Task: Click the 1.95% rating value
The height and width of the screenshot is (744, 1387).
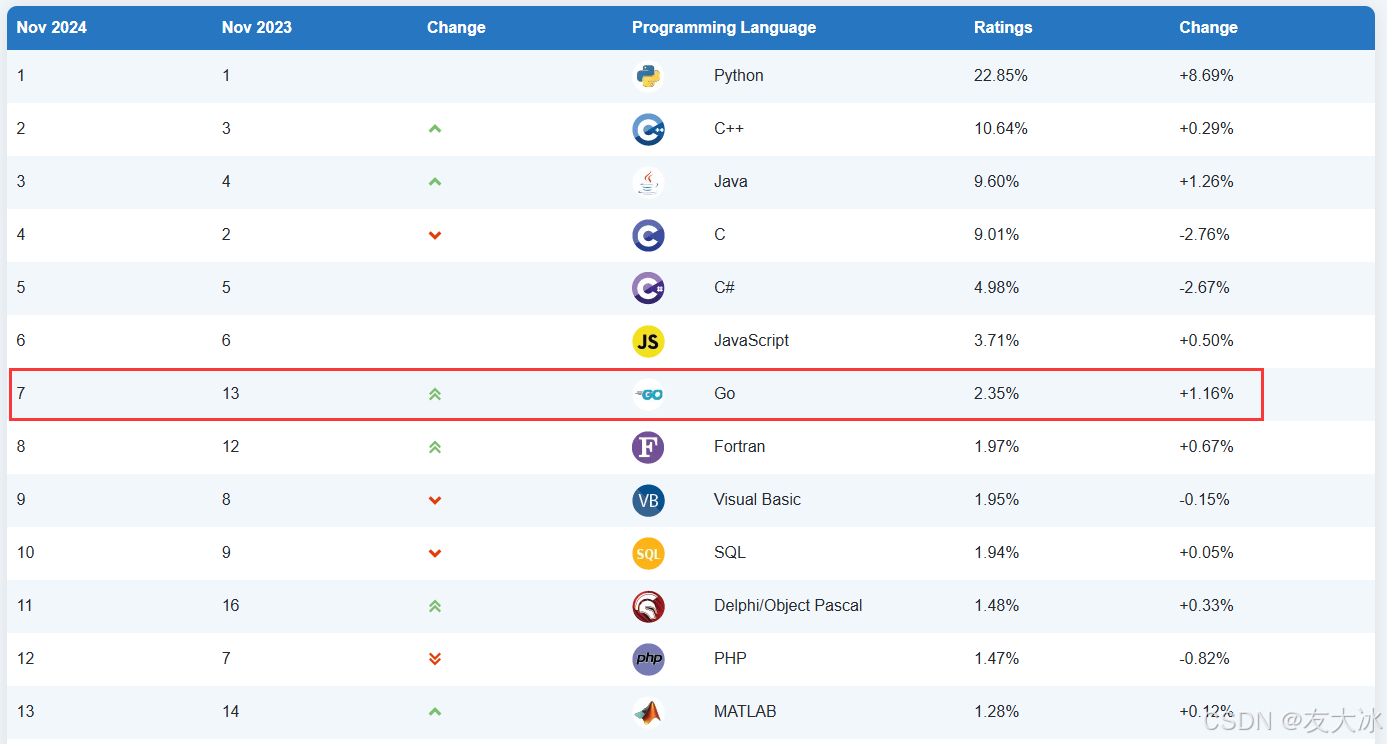Action: (997, 500)
